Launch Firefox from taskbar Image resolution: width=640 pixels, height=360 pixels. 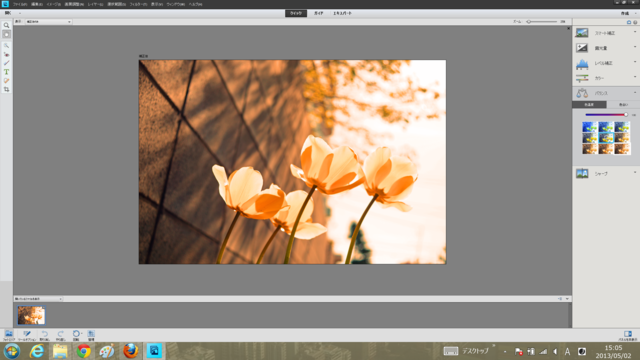pos(131,351)
